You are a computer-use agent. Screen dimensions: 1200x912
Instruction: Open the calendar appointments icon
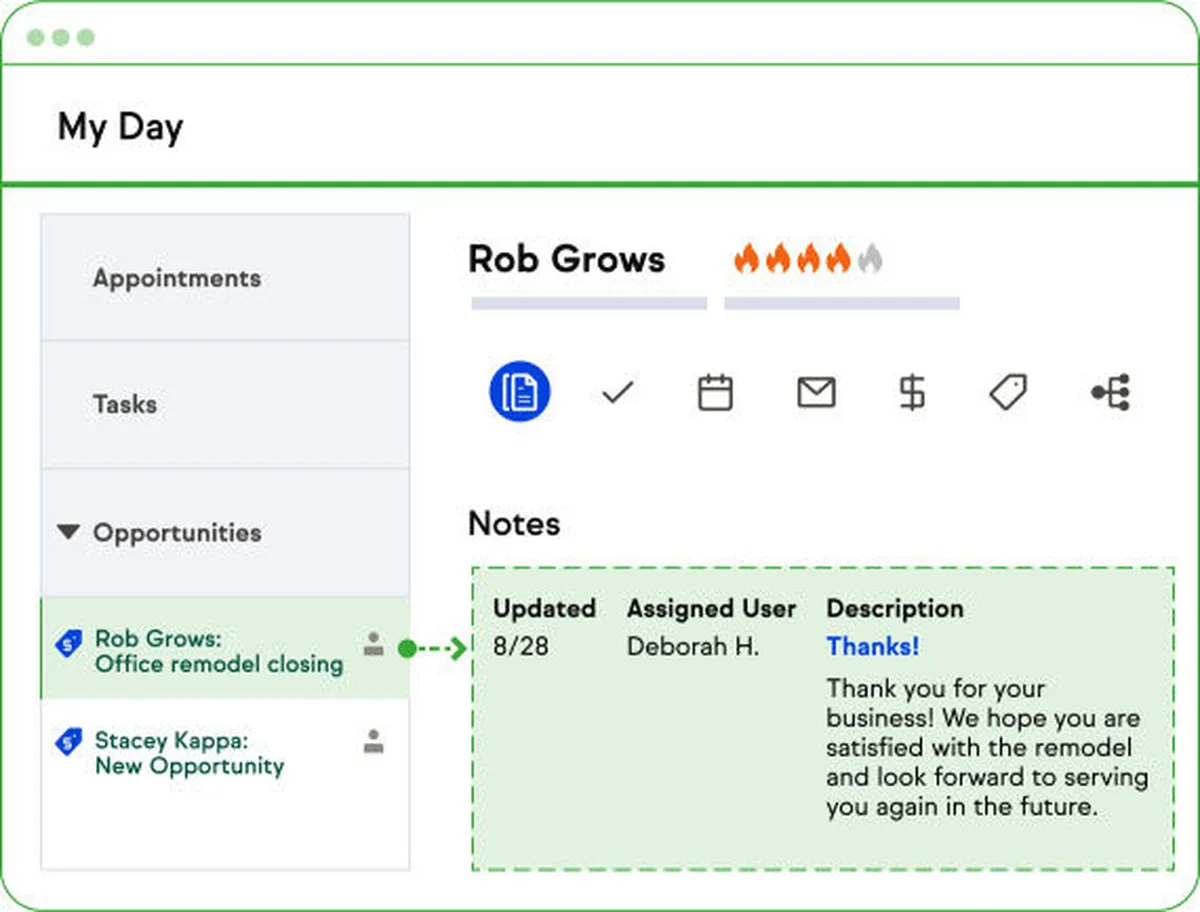coord(715,392)
